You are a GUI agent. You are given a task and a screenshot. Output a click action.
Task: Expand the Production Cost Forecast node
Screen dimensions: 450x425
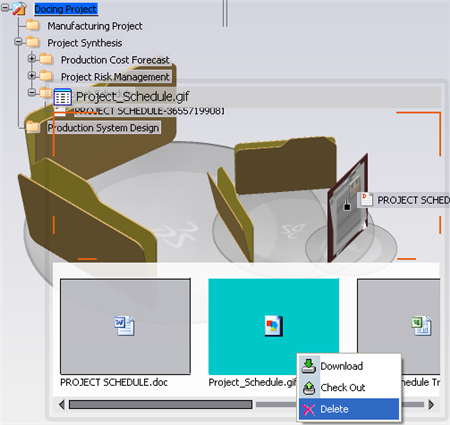tap(32, 58)
